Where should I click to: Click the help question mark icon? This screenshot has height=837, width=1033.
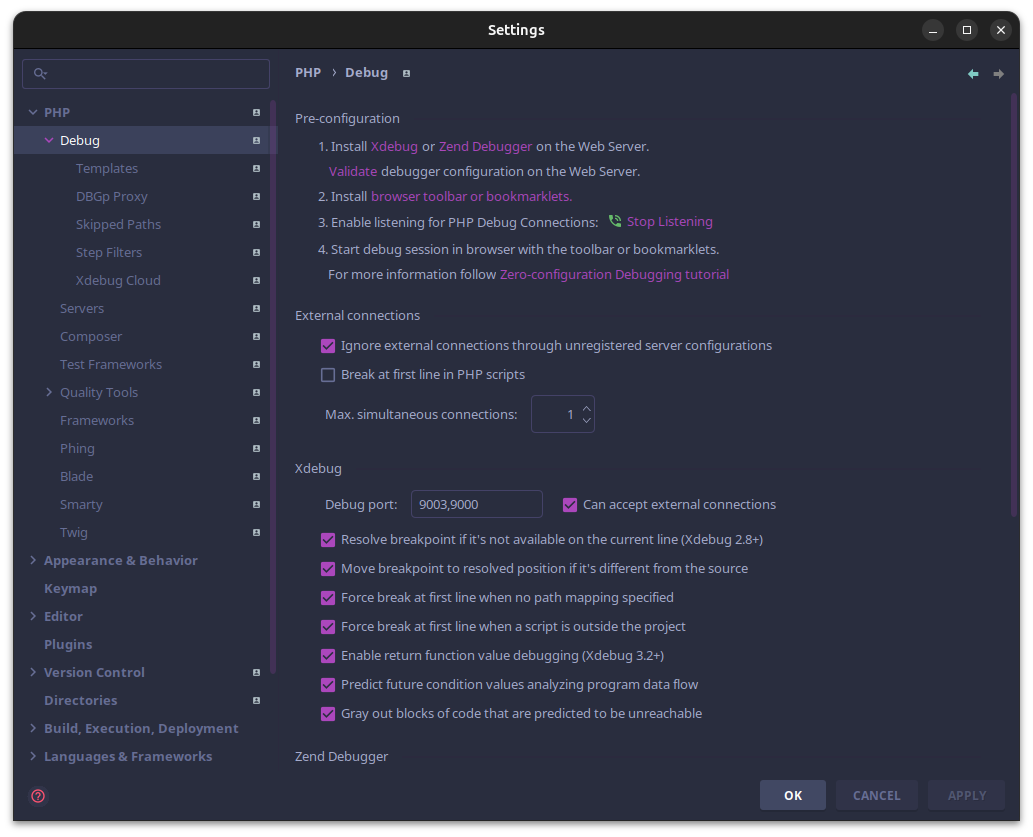coord(38,796)
